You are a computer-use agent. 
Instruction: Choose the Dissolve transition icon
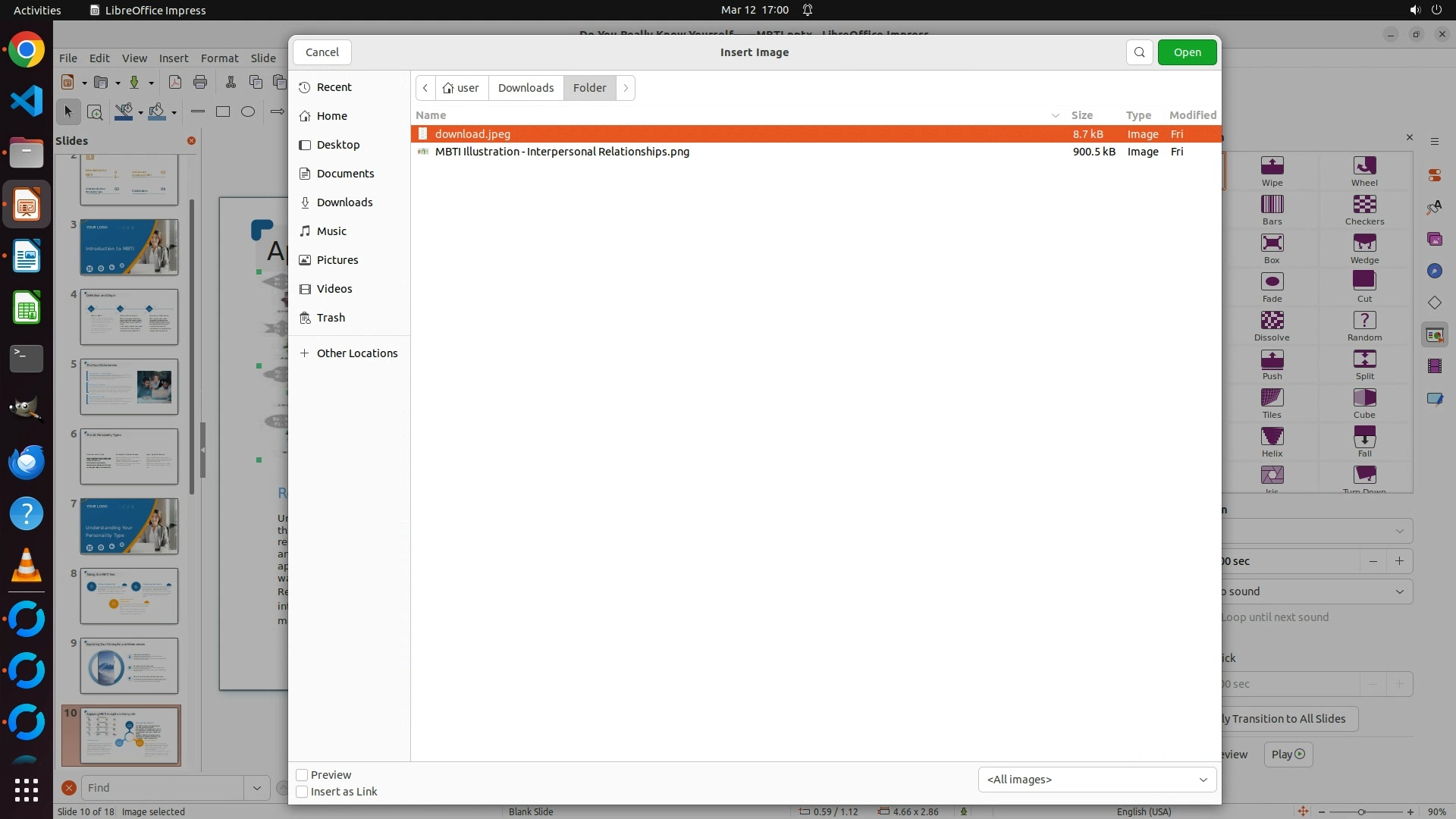click(1272, 321)
